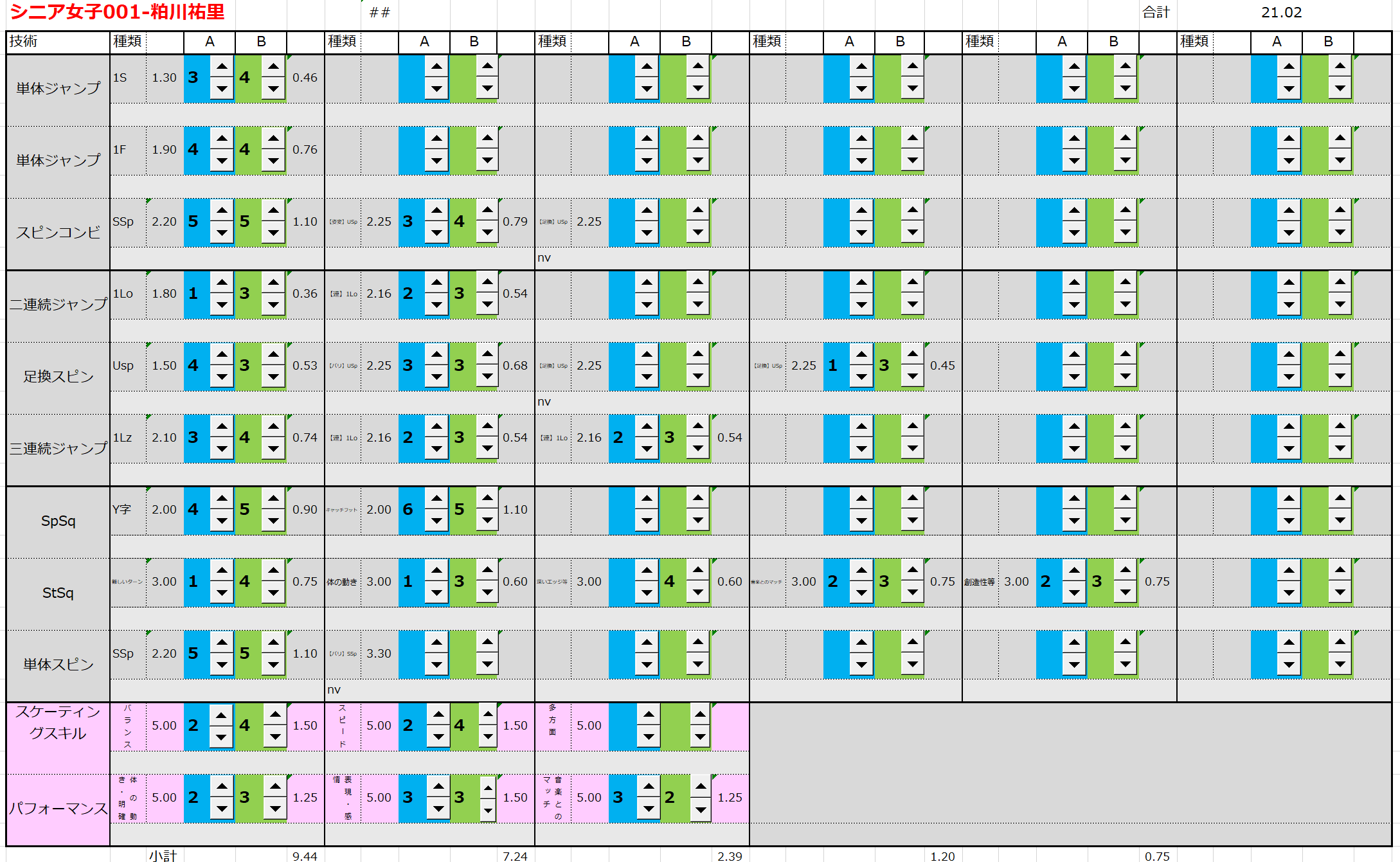Increase A score for スピンコンビ SSp 2.20
Image resolution: width=1400 pixels, height=862 pixels.
[x=222, y=210]
